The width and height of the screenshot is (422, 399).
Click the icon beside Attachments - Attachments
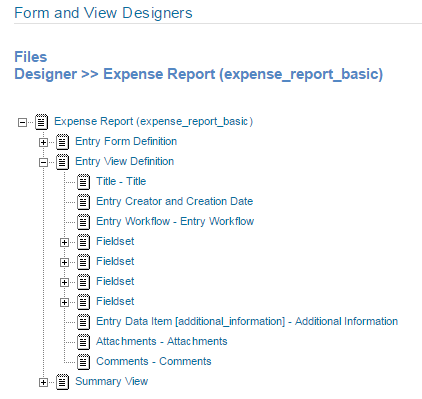(83, 342)
